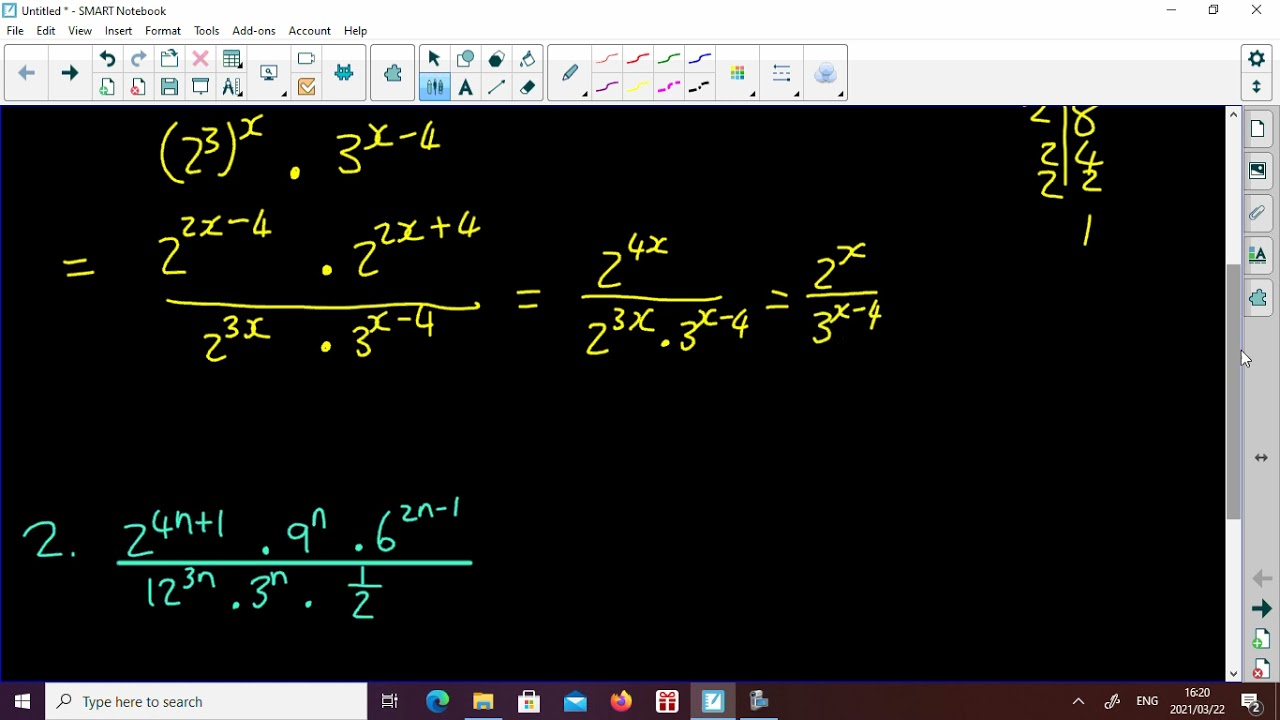
Task: Open the View menu
Action: pos(80,31)
